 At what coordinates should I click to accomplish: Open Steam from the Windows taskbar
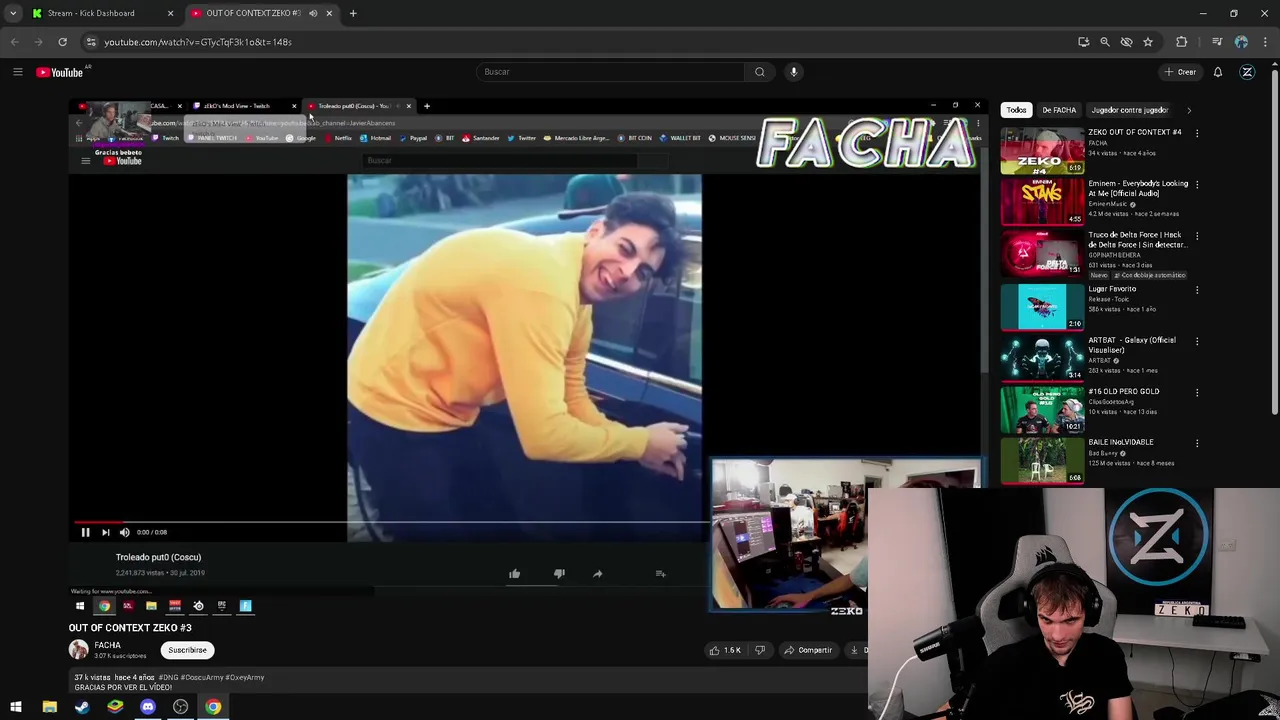[x=82, y=707]
